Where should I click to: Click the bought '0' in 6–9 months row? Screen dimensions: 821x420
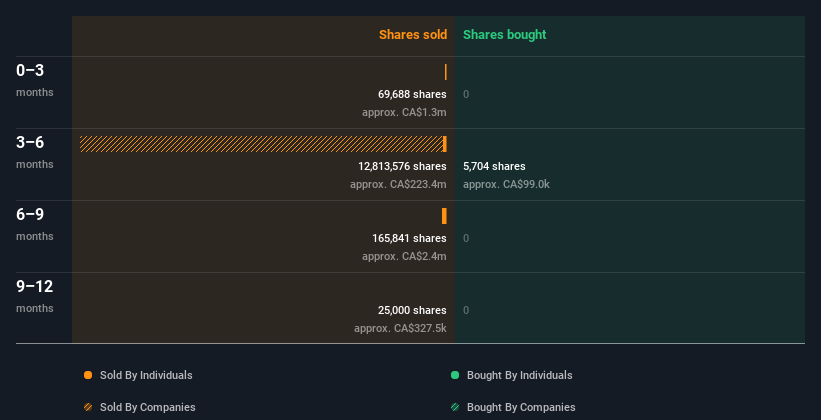point(466,238)
